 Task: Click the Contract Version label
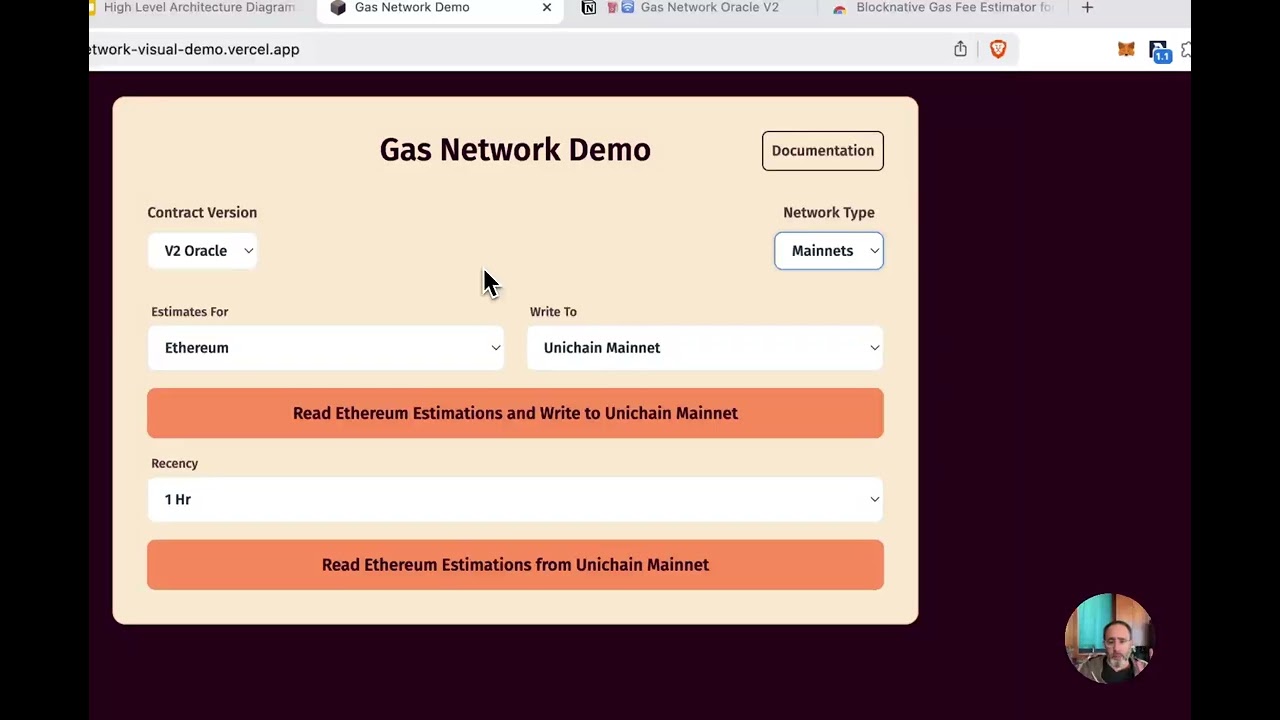click(x=202, y=212)
